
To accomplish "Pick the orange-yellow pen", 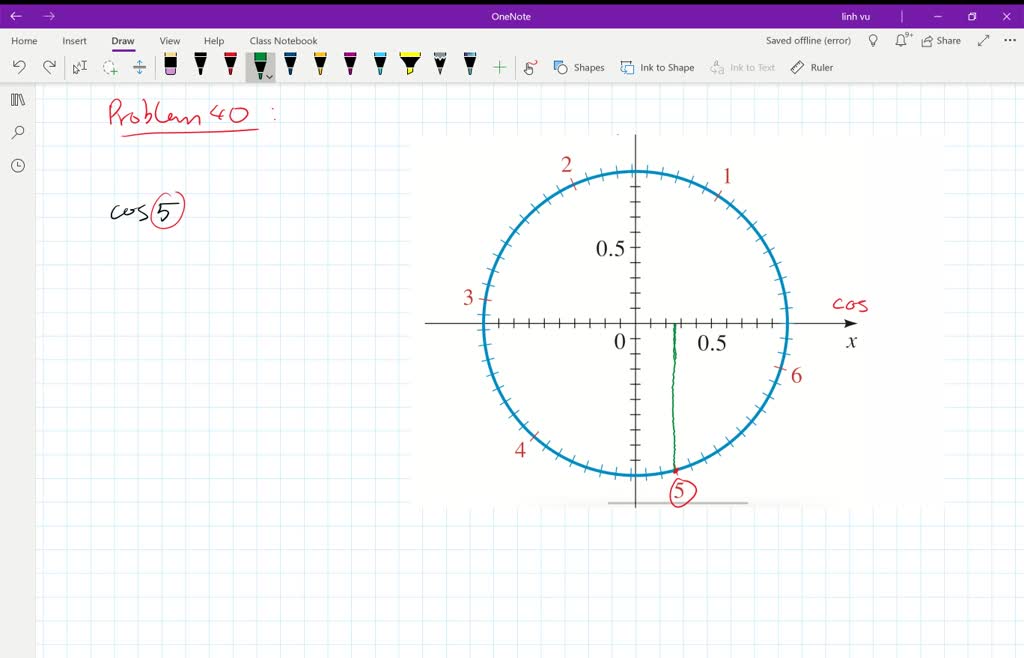I will (320, 64).
